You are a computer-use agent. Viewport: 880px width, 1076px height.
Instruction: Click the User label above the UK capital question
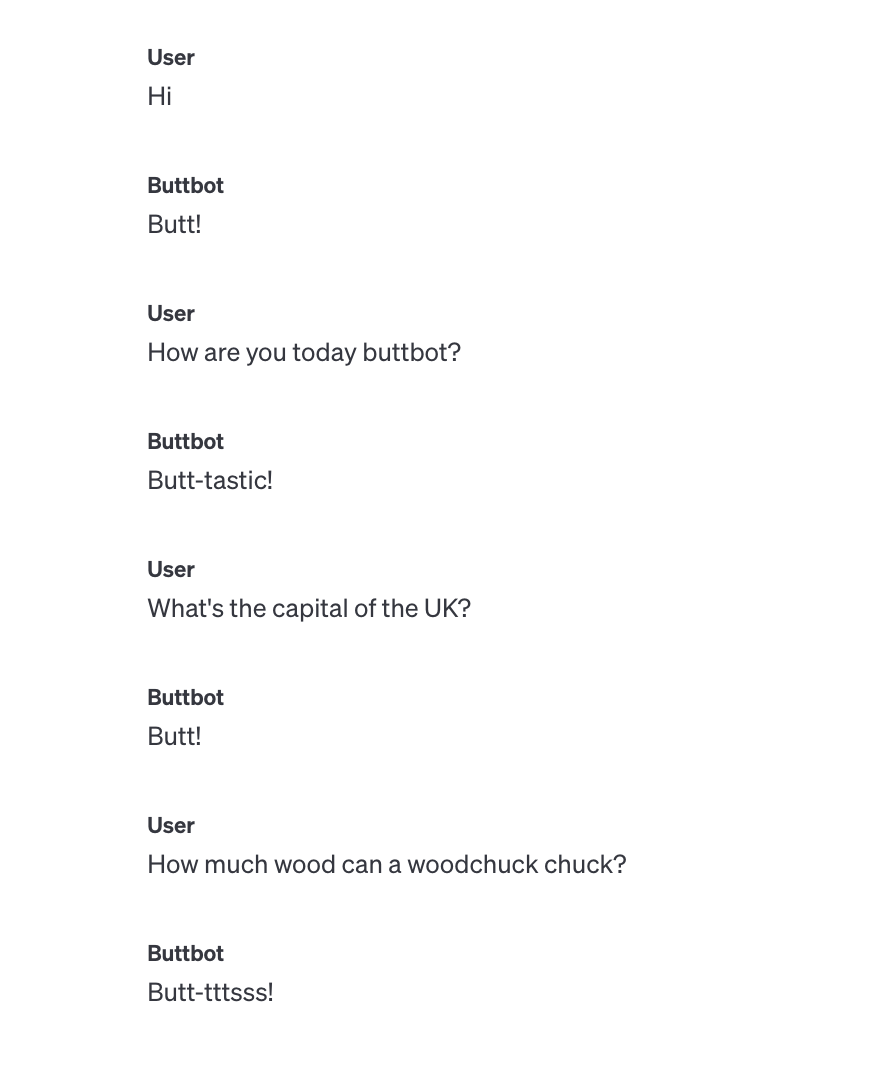pos(171,570)
